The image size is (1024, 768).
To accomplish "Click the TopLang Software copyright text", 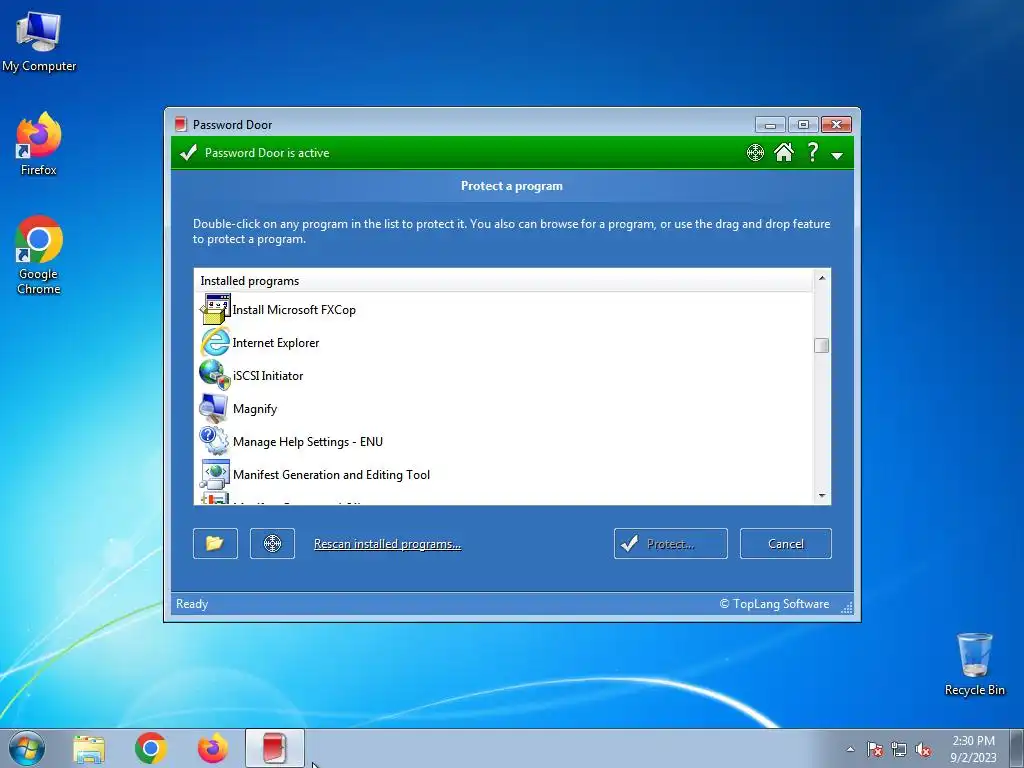I will (x=774, y=604).
